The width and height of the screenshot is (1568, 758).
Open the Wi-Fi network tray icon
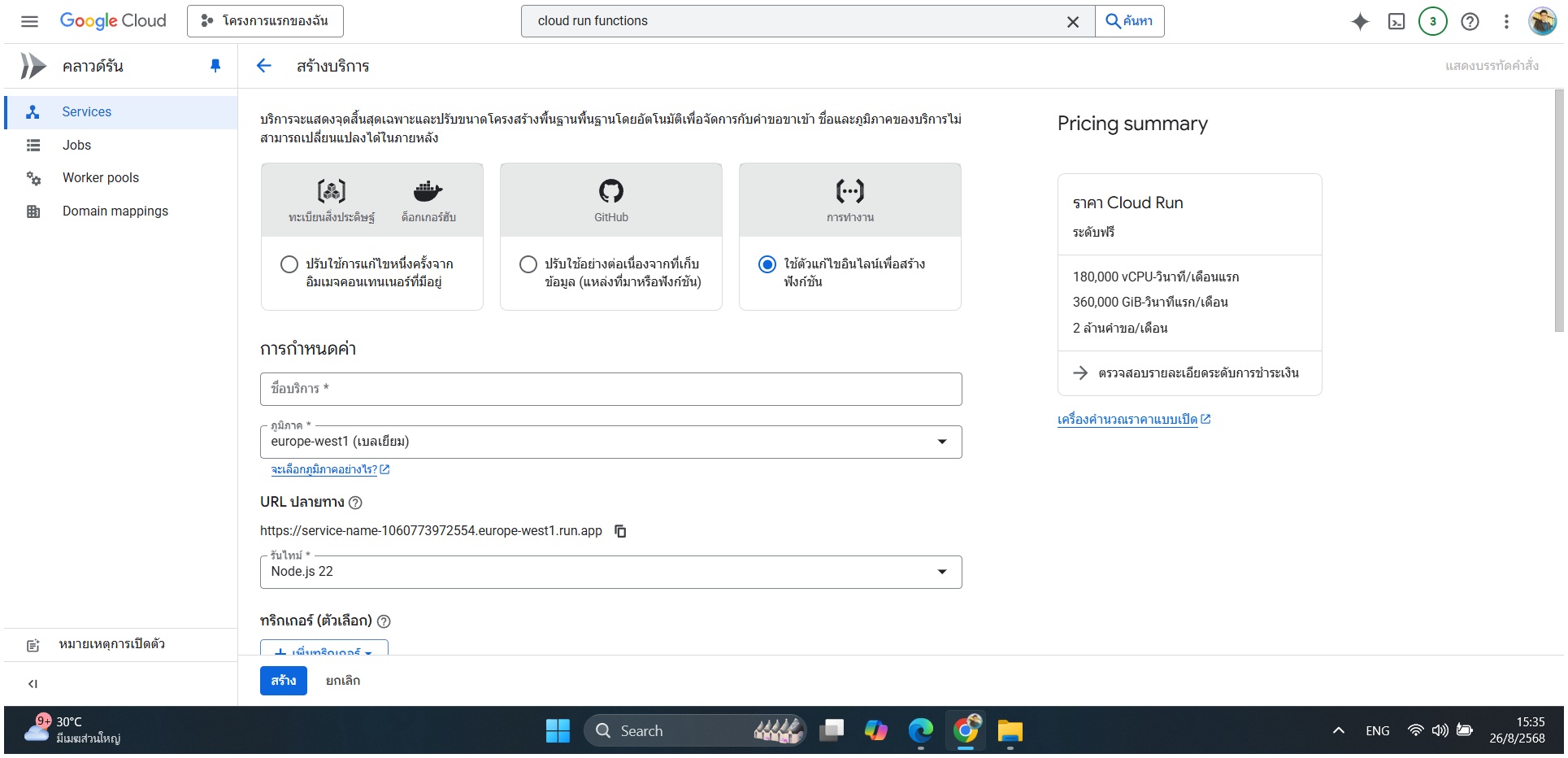point(1415,730)
